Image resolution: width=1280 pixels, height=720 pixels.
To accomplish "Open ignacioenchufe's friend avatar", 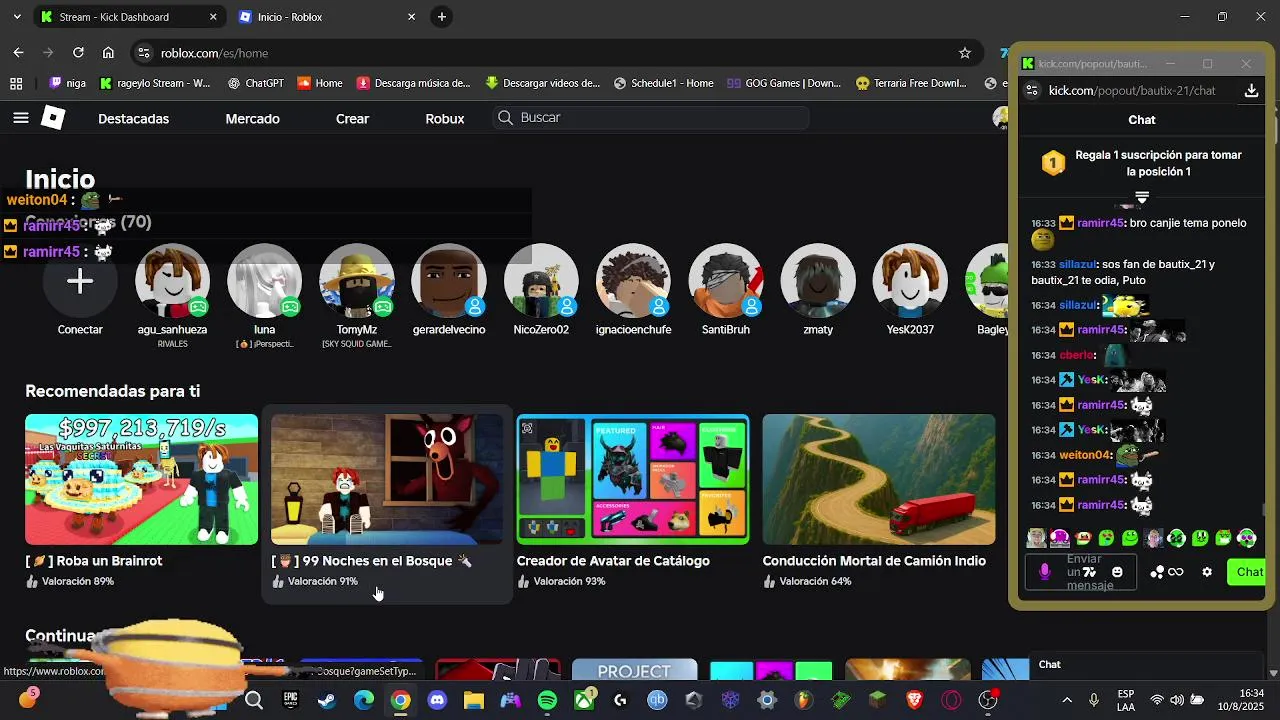I will 633,281.
